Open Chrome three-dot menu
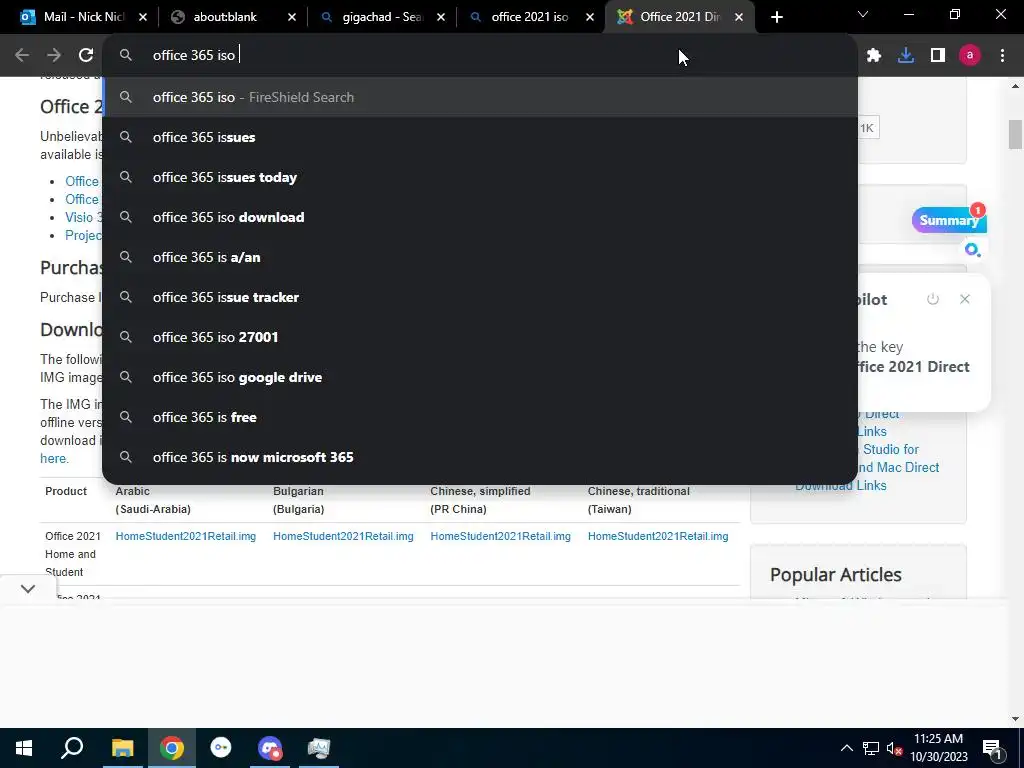The width and height of the screenshot is (1024, 768). point(1002,56)
